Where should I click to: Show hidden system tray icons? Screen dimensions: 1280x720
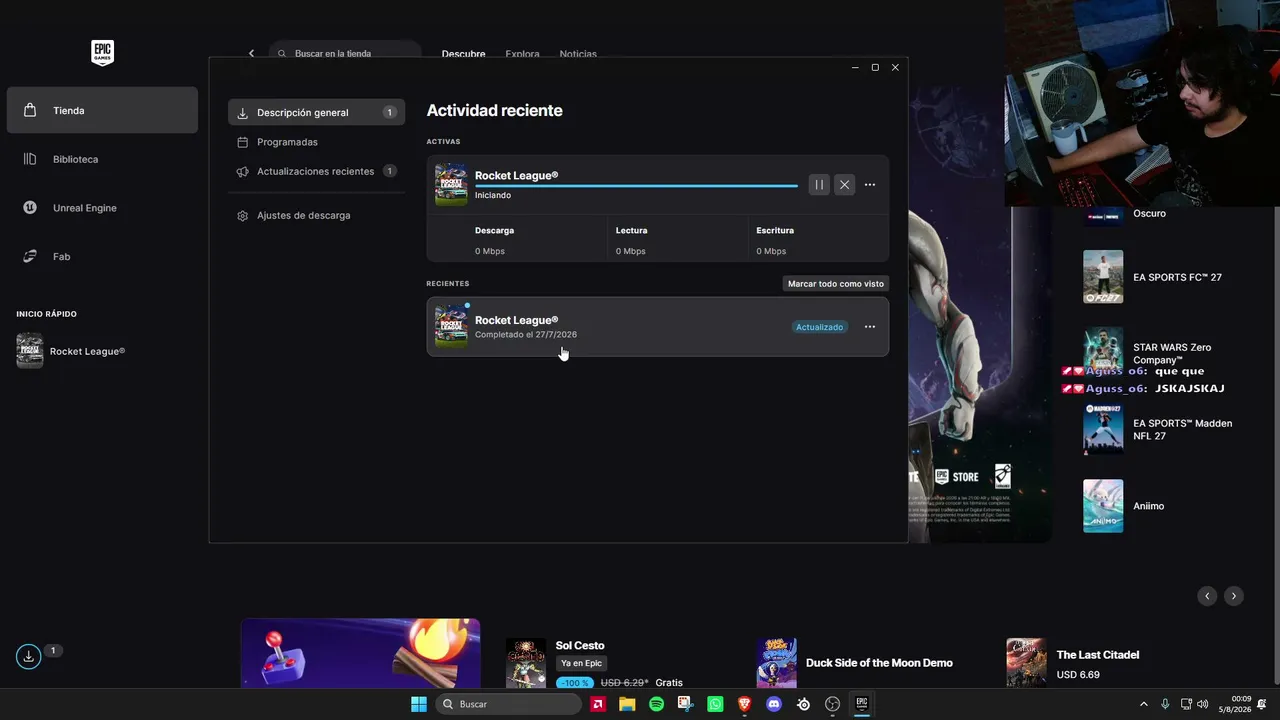1144,704
